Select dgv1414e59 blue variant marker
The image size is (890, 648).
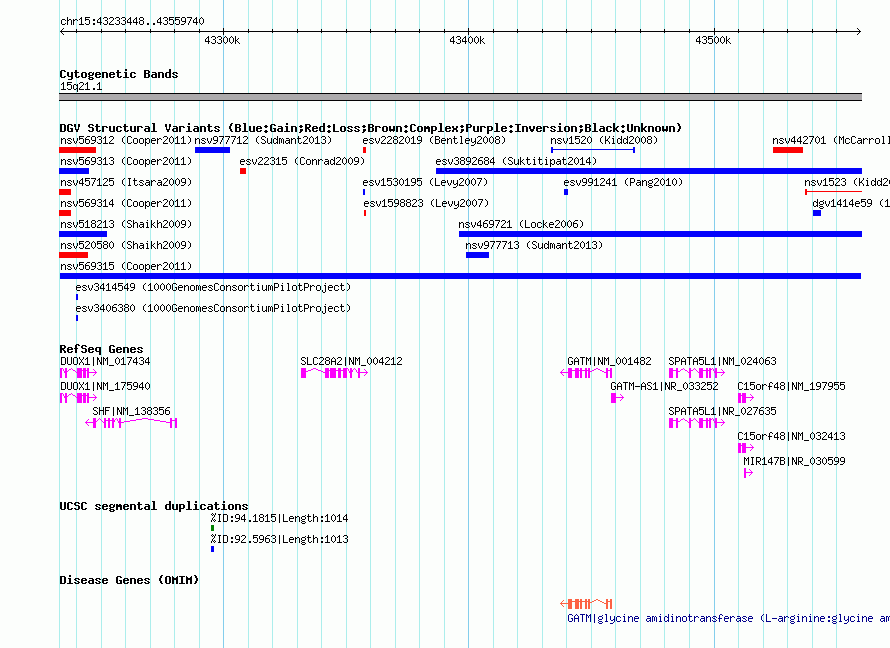coord(817,213)
